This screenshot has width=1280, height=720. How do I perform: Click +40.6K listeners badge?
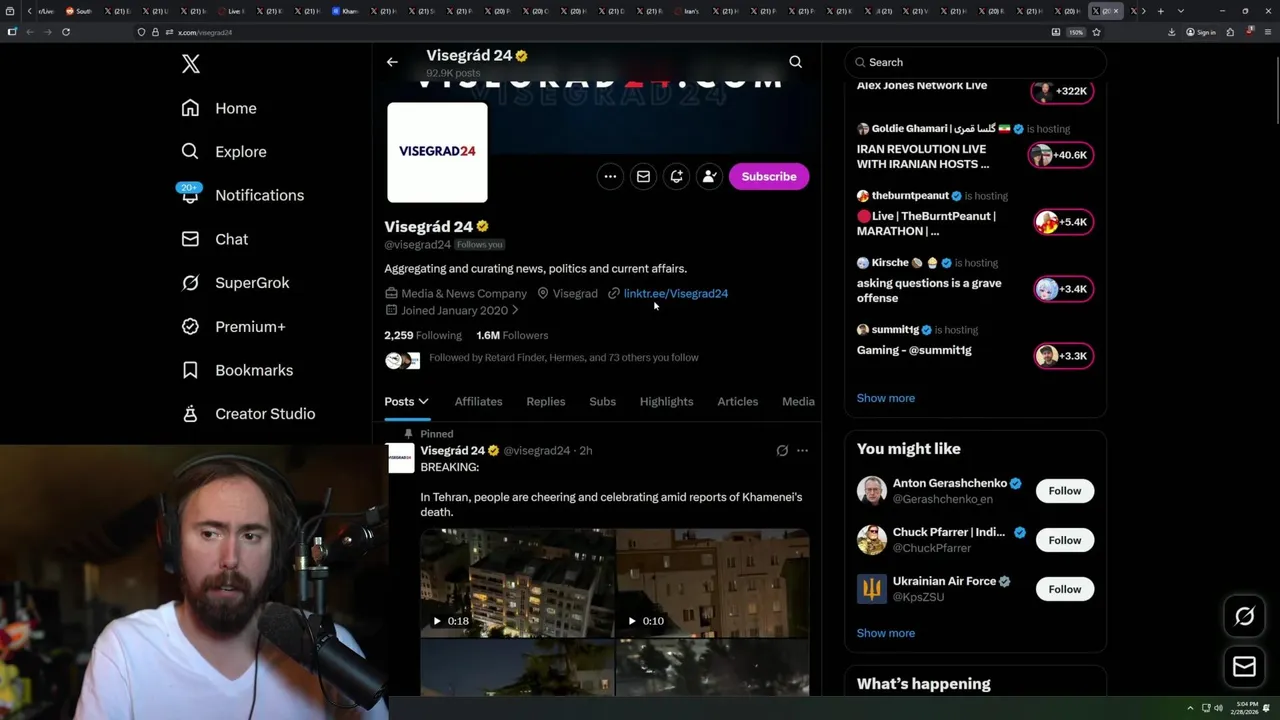tap(1060, 155)
